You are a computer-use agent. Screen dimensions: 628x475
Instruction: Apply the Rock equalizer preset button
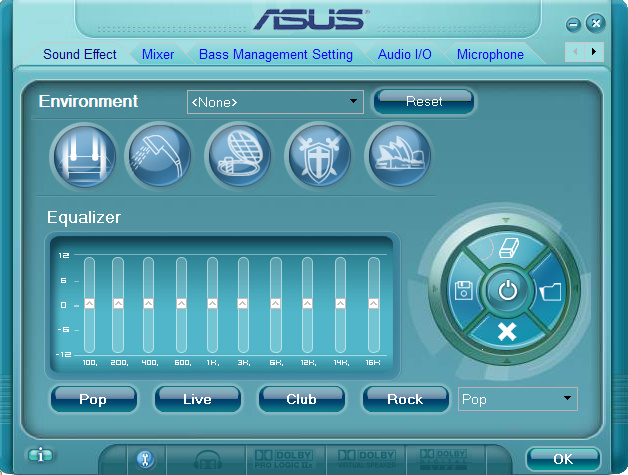pos(405,399)
